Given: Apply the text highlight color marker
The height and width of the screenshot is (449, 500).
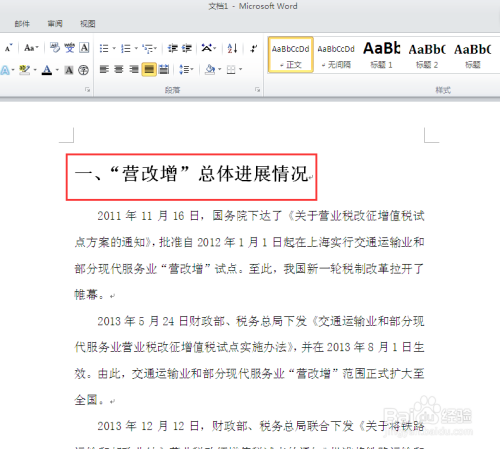Looking at the screenshot, I should tap(25, 70).
